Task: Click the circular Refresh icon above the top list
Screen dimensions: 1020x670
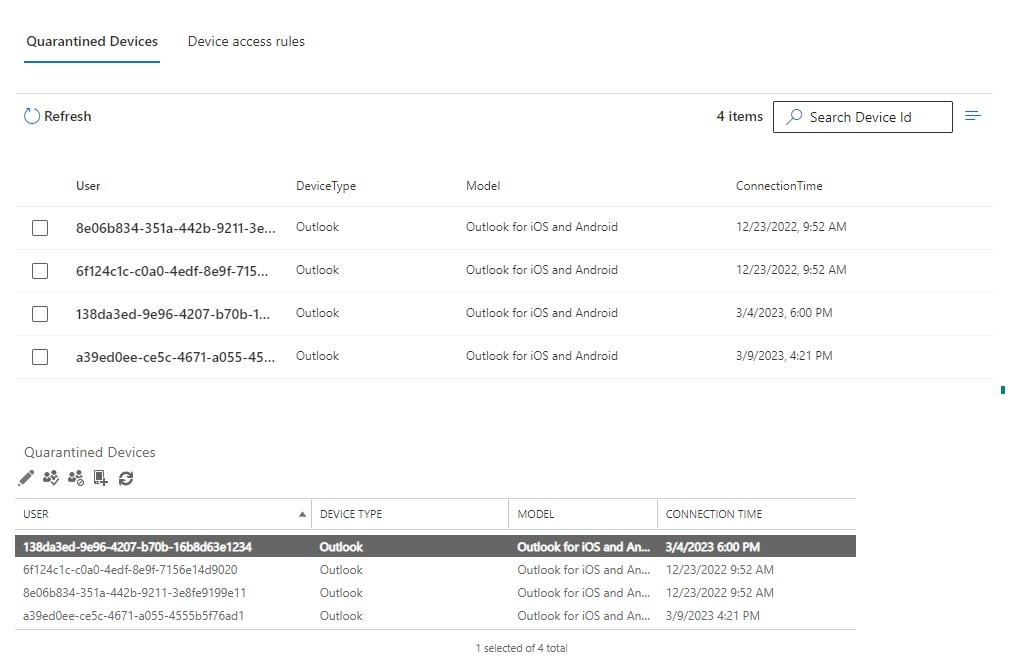Action: click(x=31, y=116)
